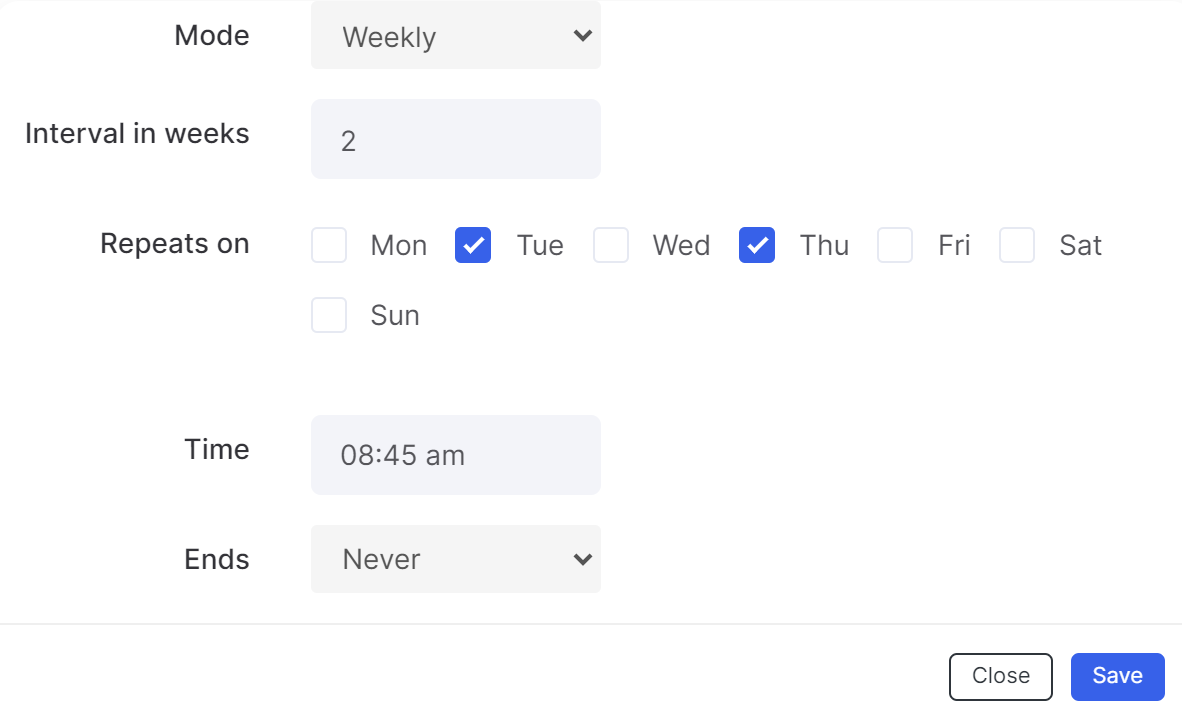
Task: Enable the Fri checkbox
Action: pos(895,245)
